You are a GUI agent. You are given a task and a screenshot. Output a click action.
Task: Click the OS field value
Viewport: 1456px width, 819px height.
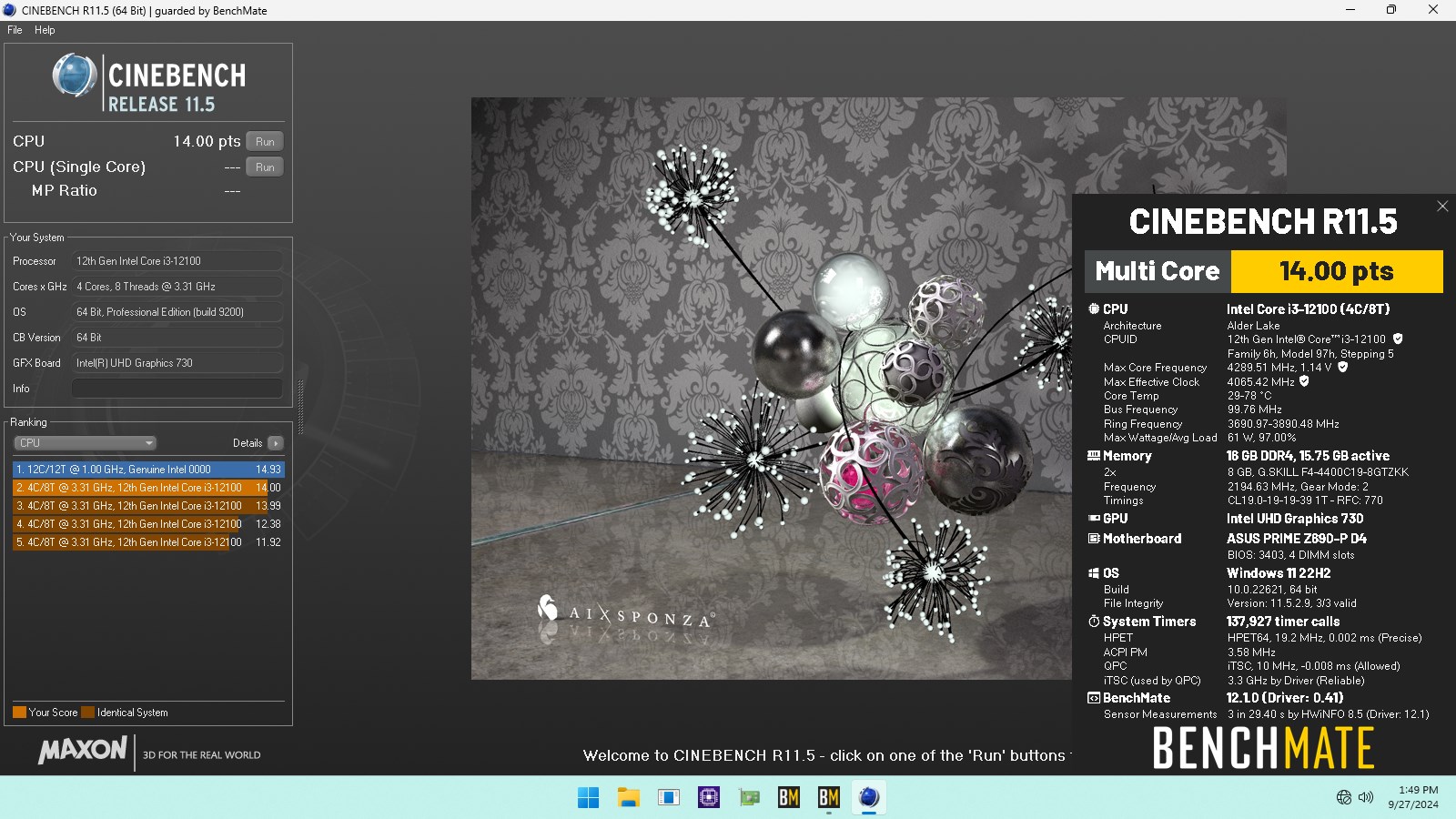[x=177, y=312]
